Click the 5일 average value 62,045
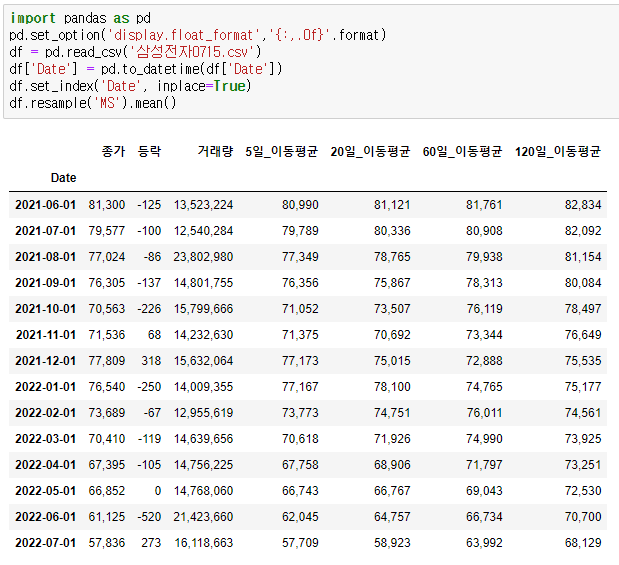 click(300, 517)
